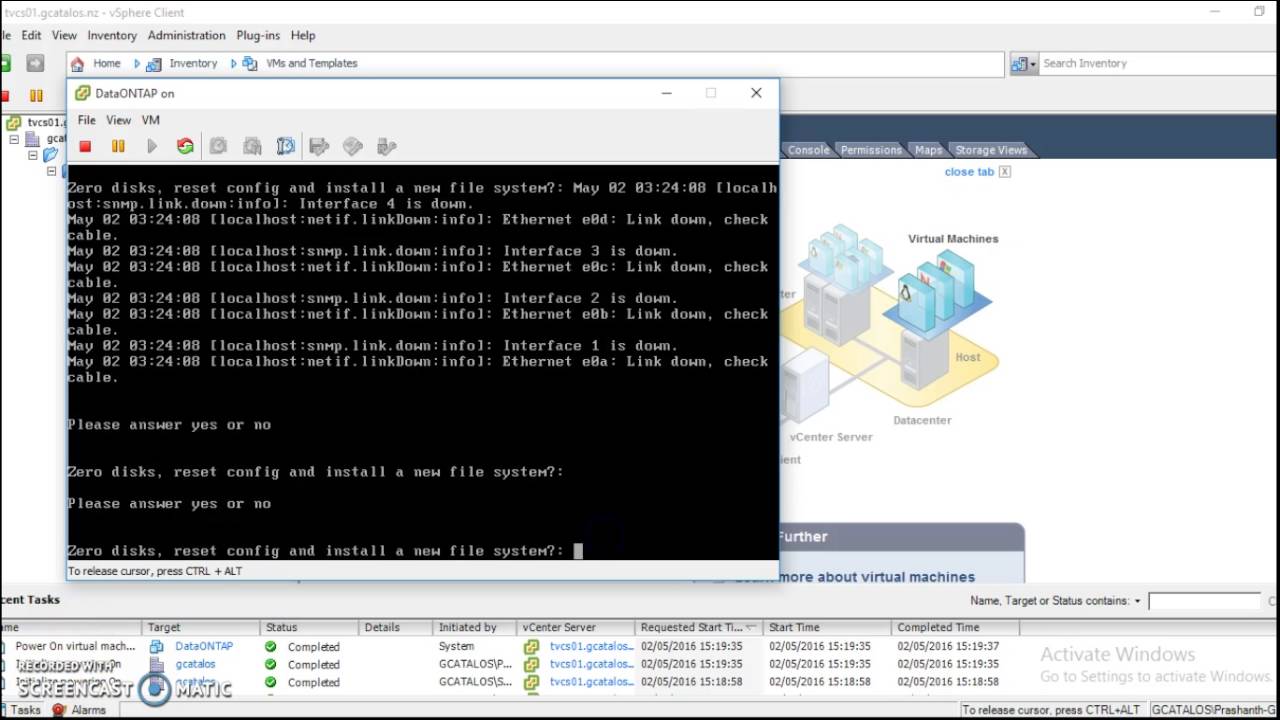This screenshot has height=720, width=1280.
Task: Click the Connect USB device icon in console toolbar
Action: (386, 147)
